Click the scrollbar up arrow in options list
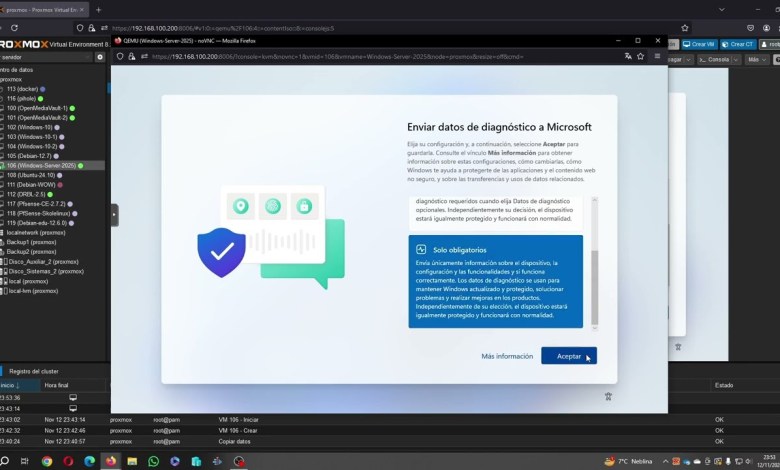Viewport: 780px width, 470px height. coord(594,199)
